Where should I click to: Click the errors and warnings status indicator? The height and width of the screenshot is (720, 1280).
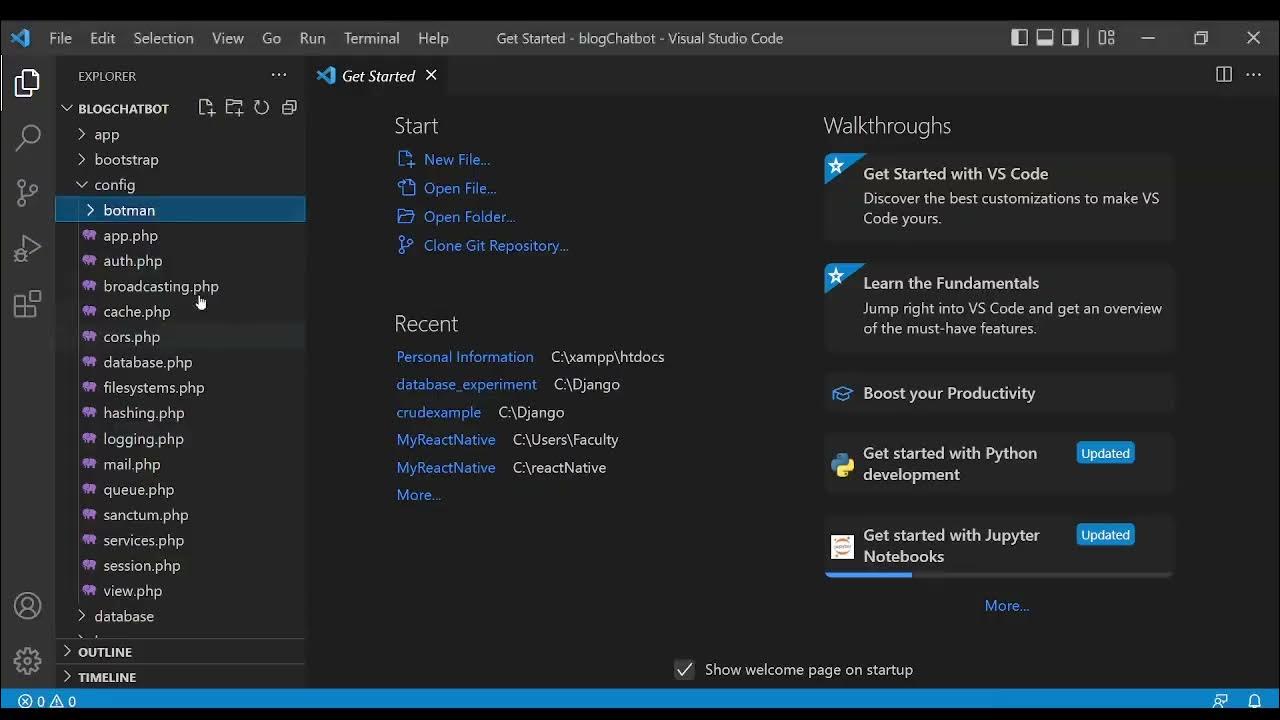pos(47,701)
